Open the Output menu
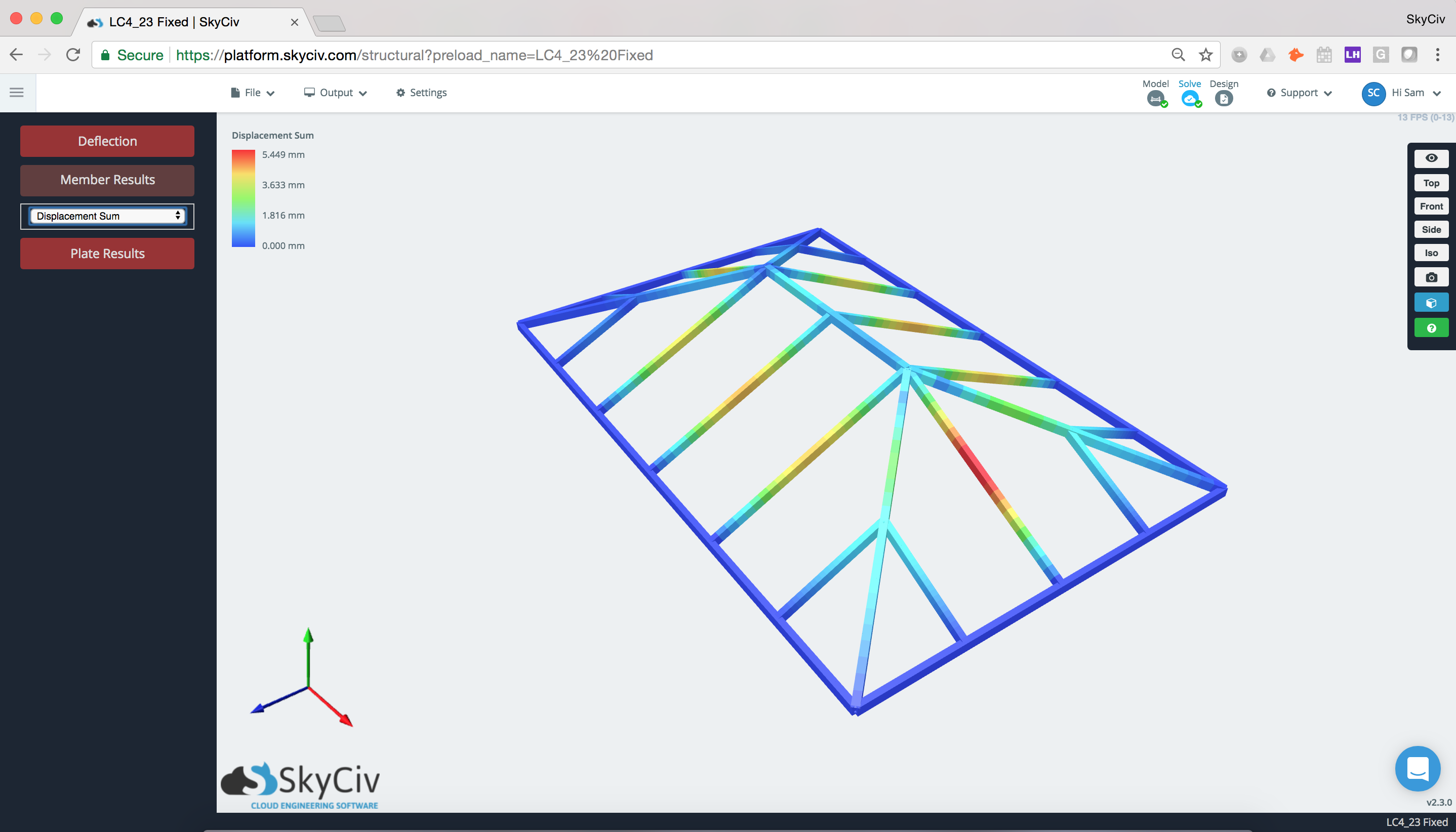 coord(336,93)
